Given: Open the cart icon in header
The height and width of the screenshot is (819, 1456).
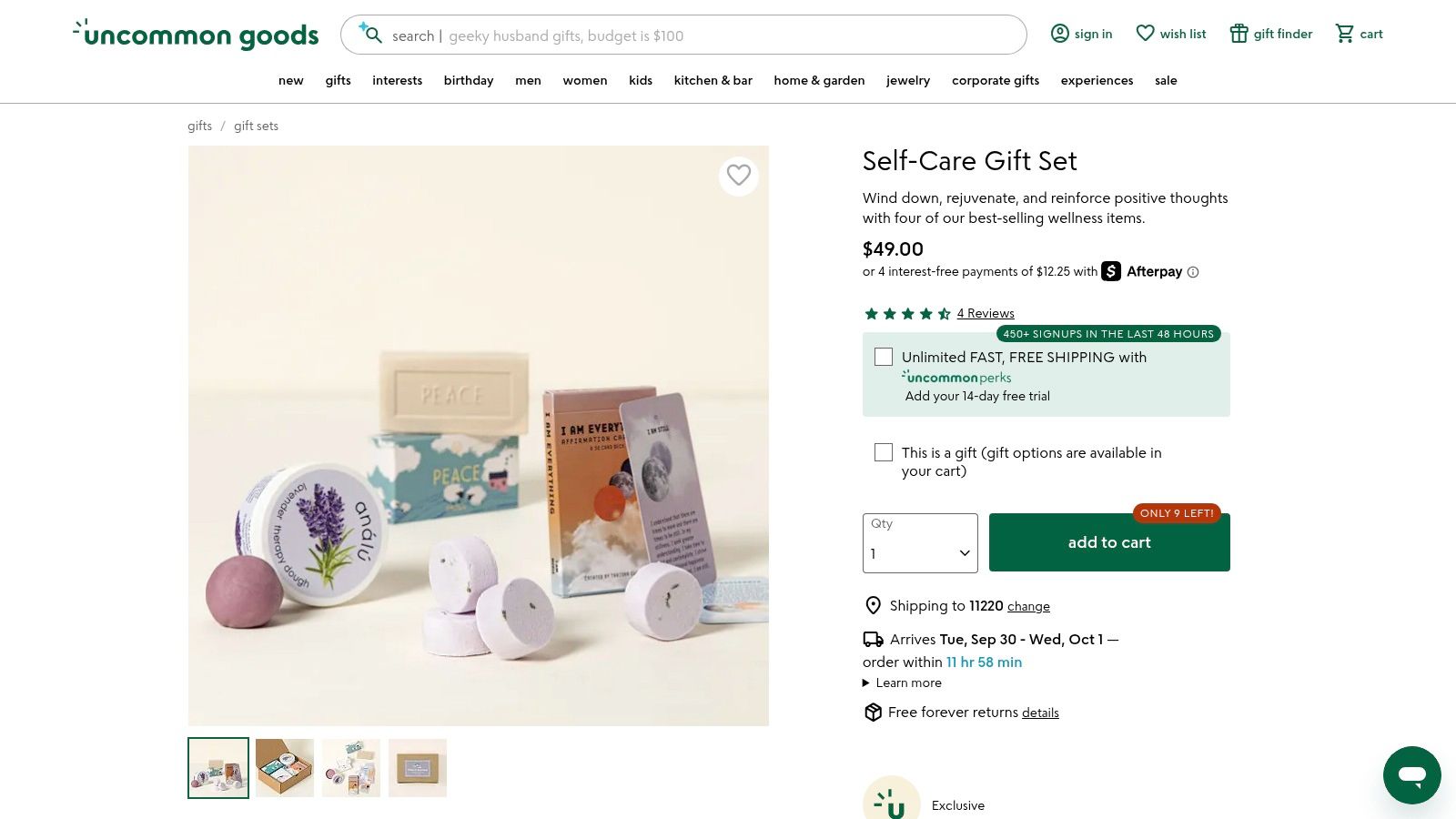Looking at the screenshot, I should point(1344,34).
